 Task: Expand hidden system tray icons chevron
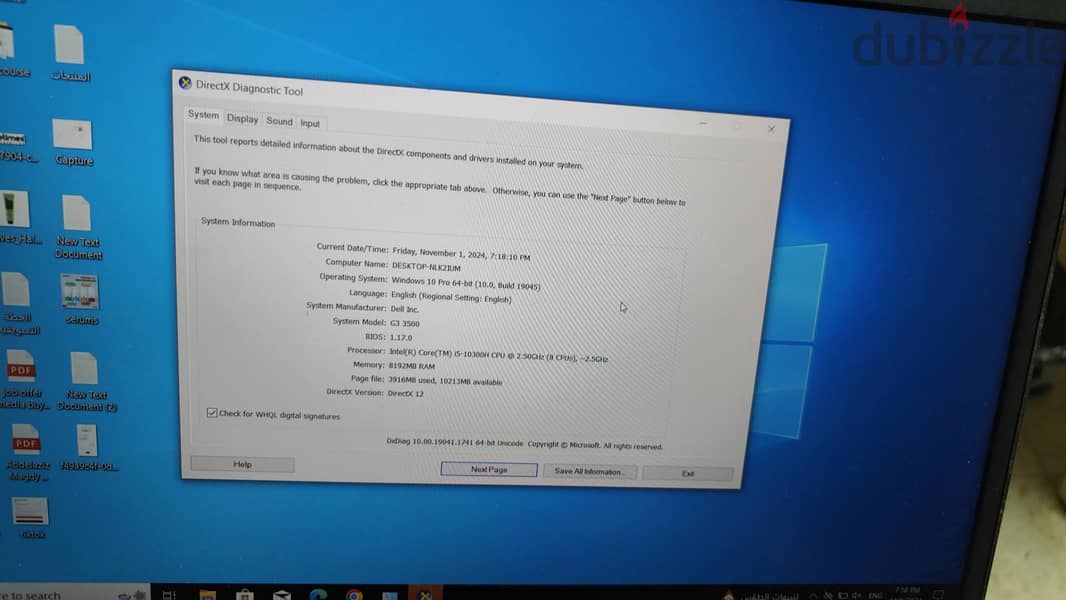coord(812,595)
